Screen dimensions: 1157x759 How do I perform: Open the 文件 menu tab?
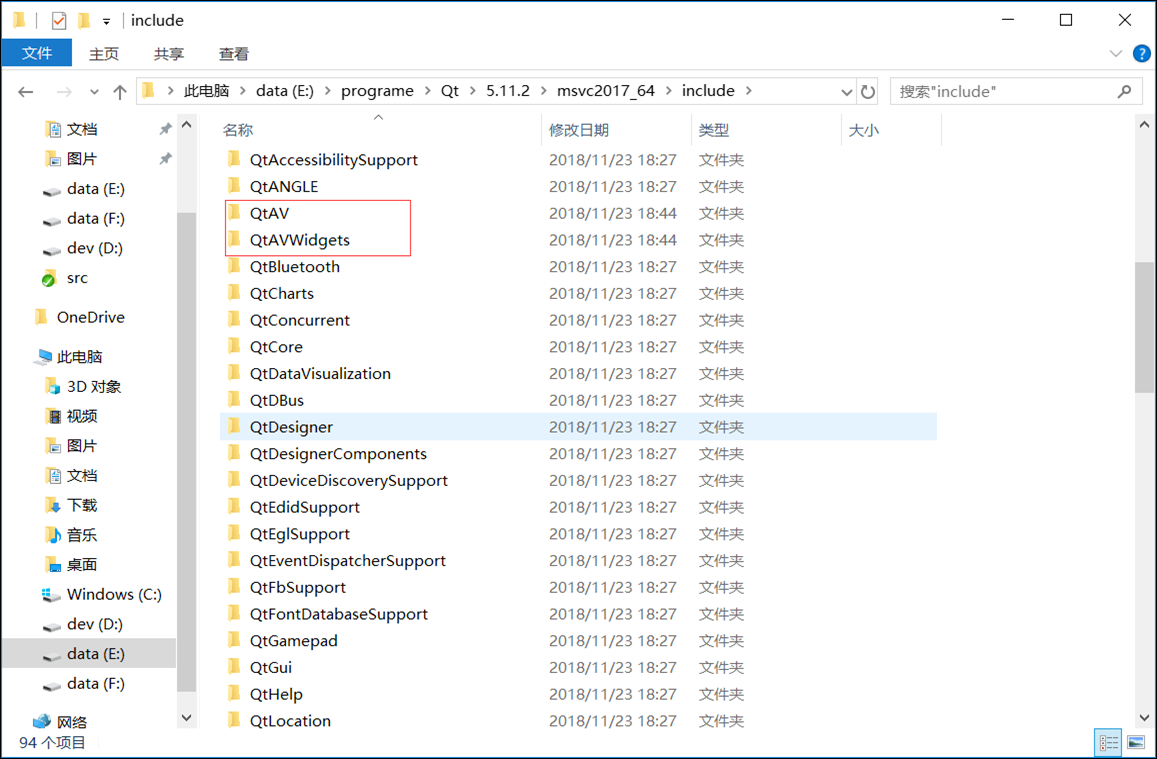point(37,53)
